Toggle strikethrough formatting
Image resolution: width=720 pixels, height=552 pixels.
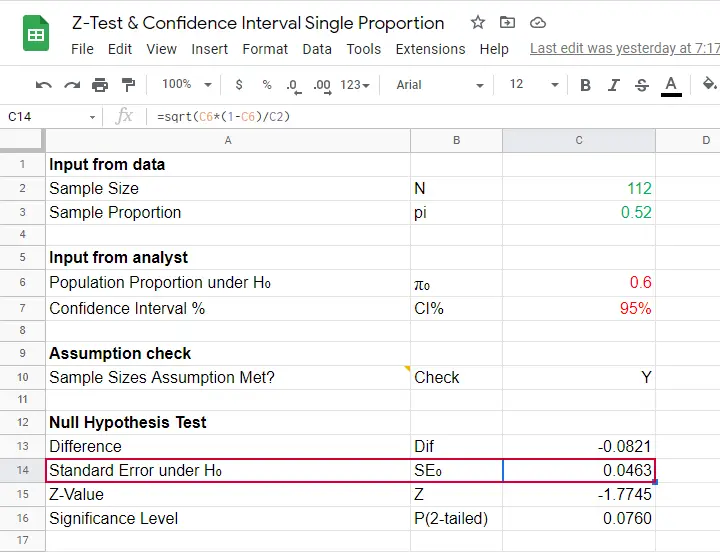pyautogui.click(x=642, y=85)
